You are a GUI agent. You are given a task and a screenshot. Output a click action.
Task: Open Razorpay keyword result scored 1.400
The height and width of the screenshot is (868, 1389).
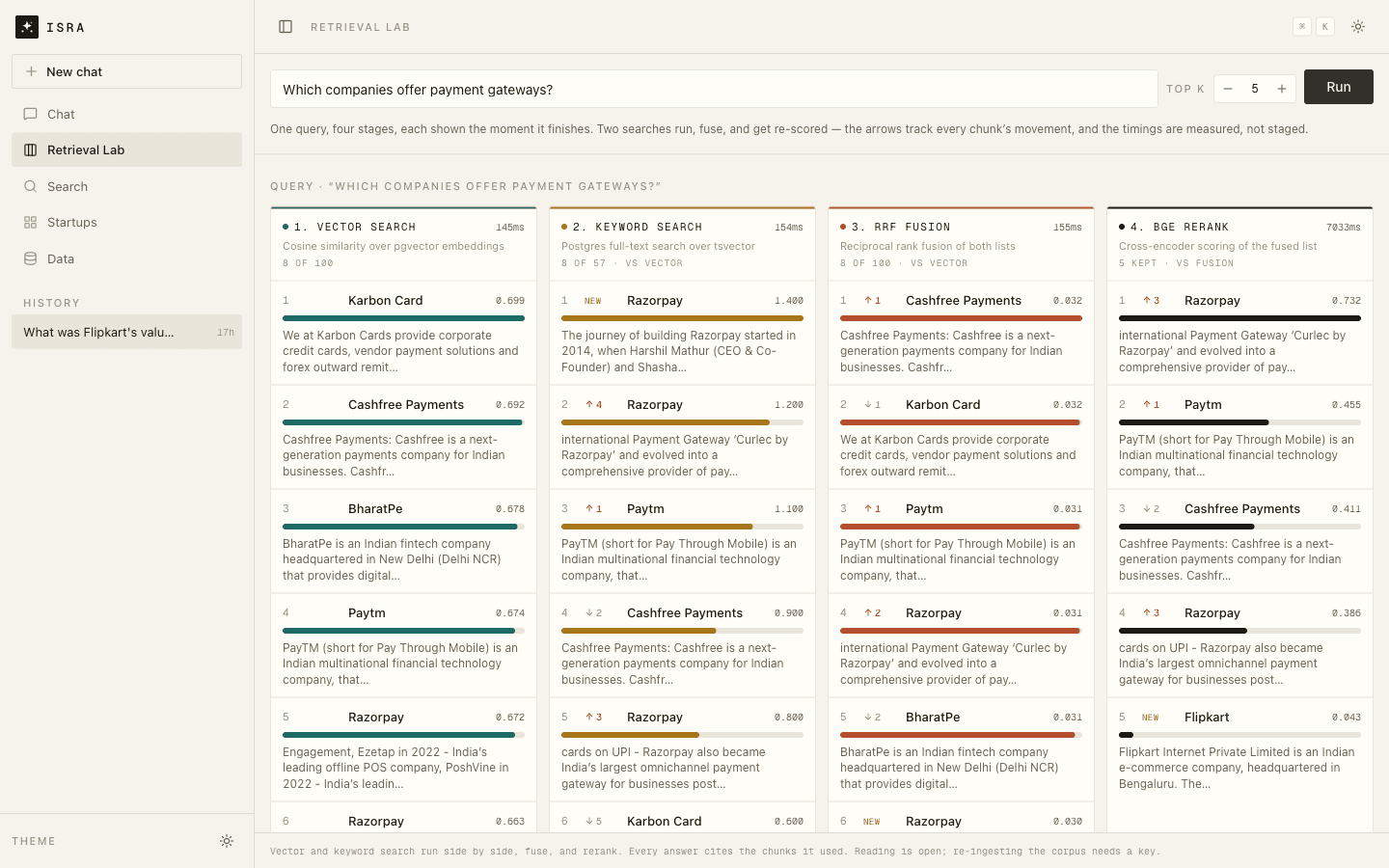coord(682,333)
